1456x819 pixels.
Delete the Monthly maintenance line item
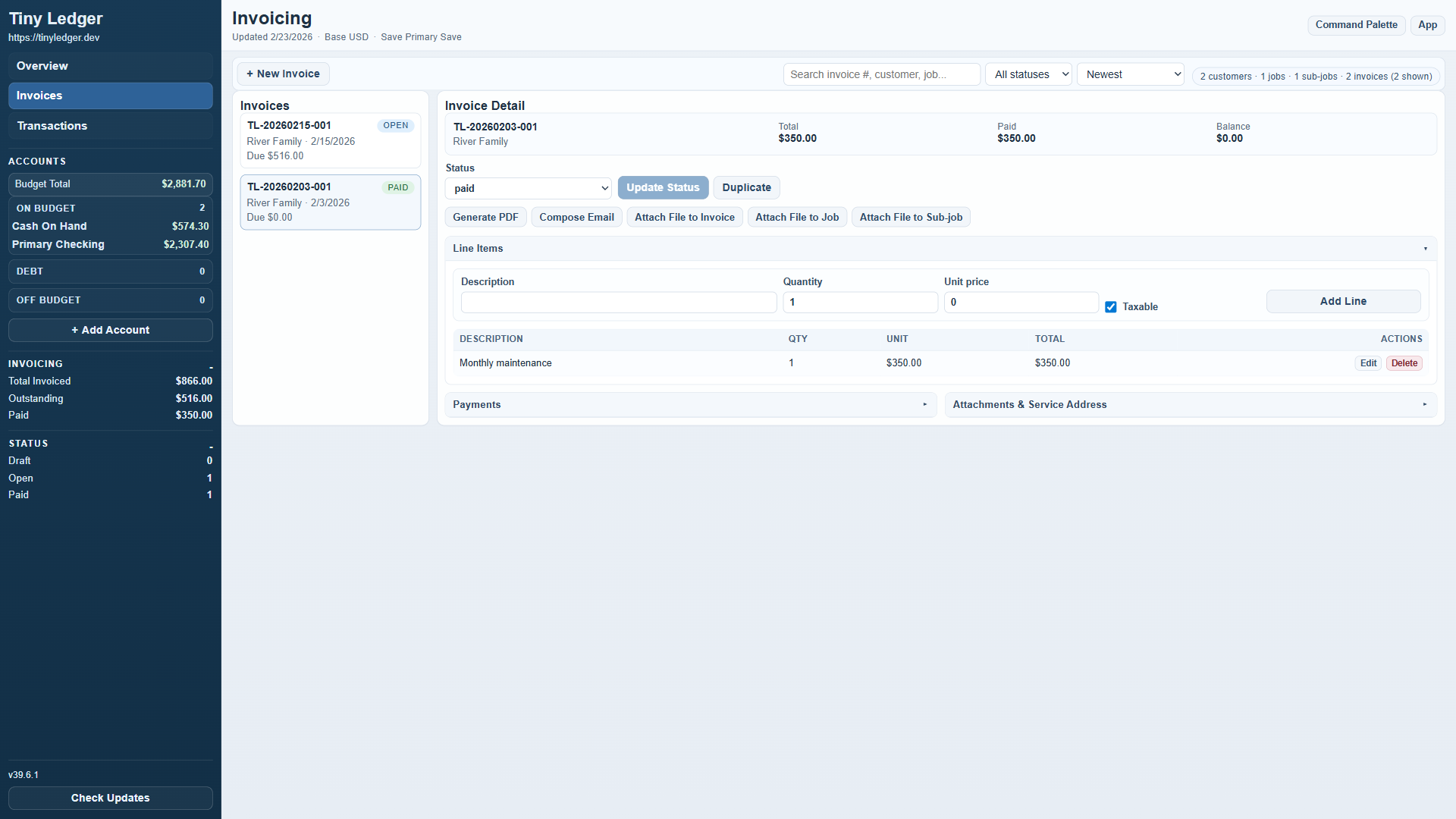(x=1404, y=362)
